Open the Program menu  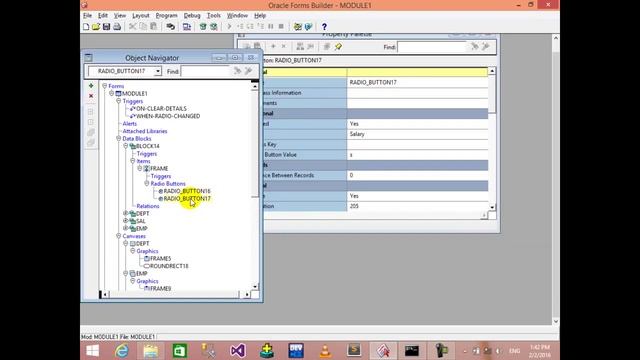coord(167,16)
